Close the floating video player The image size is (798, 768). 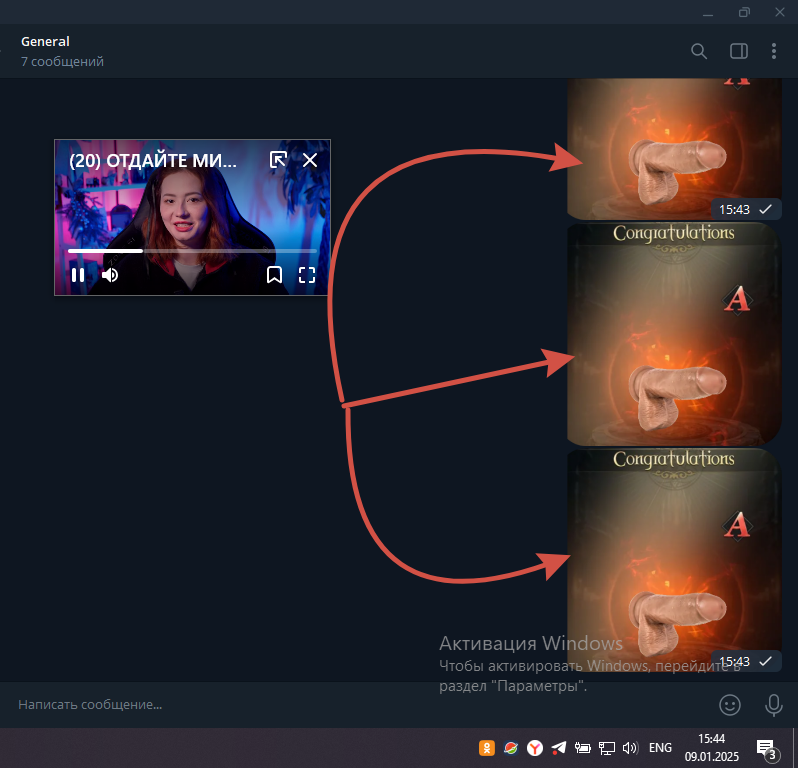click(310, 160)
